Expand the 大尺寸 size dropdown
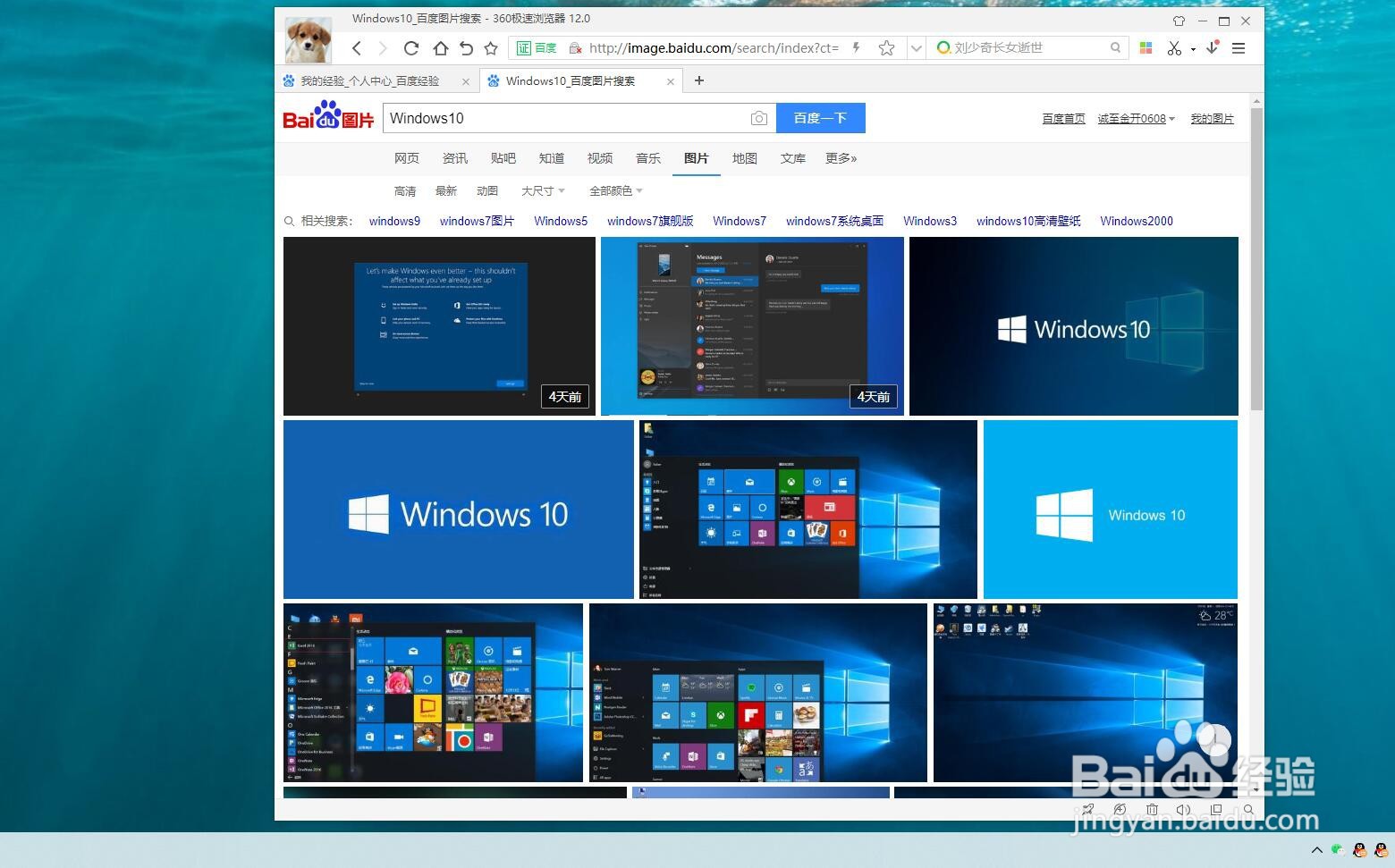 (543, 191)
